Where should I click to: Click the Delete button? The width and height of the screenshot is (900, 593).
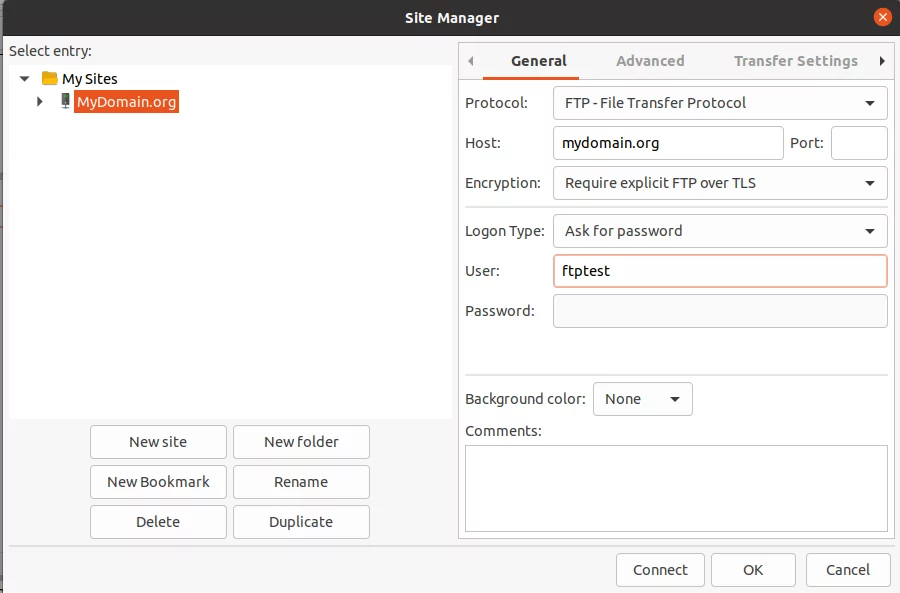click(158, 522)
